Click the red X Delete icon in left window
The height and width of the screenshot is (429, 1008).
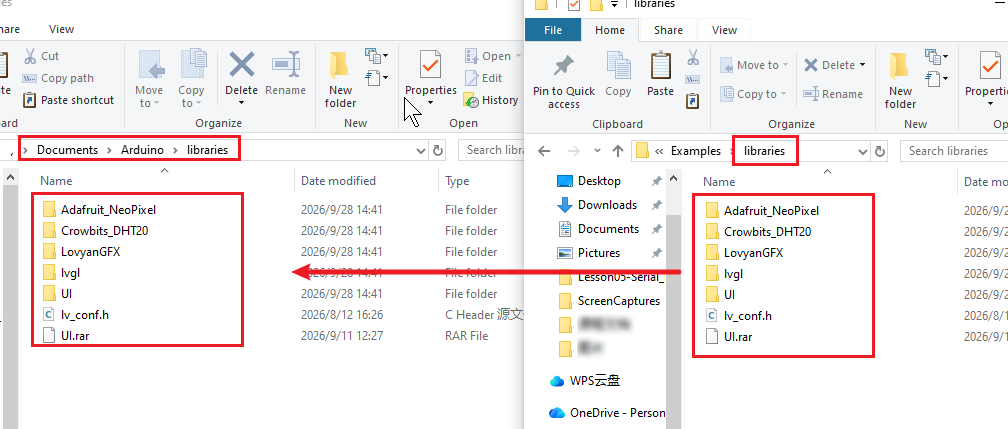tap(242, 64)
